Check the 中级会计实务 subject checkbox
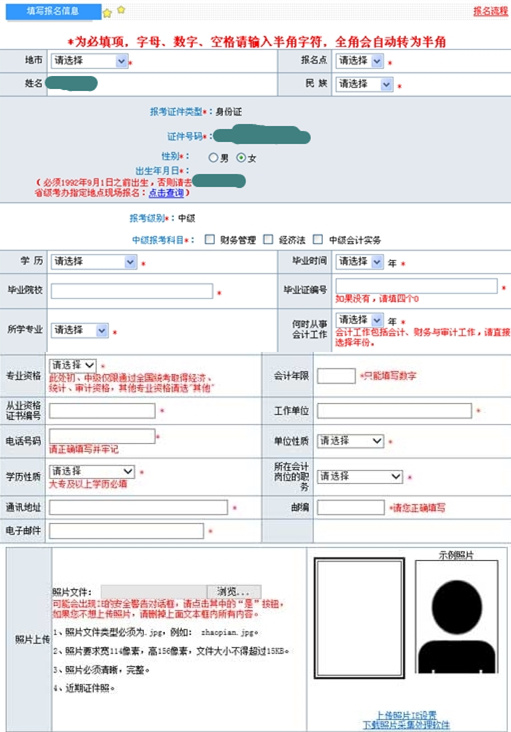This screenshot has width=511, height=732. 318,239
